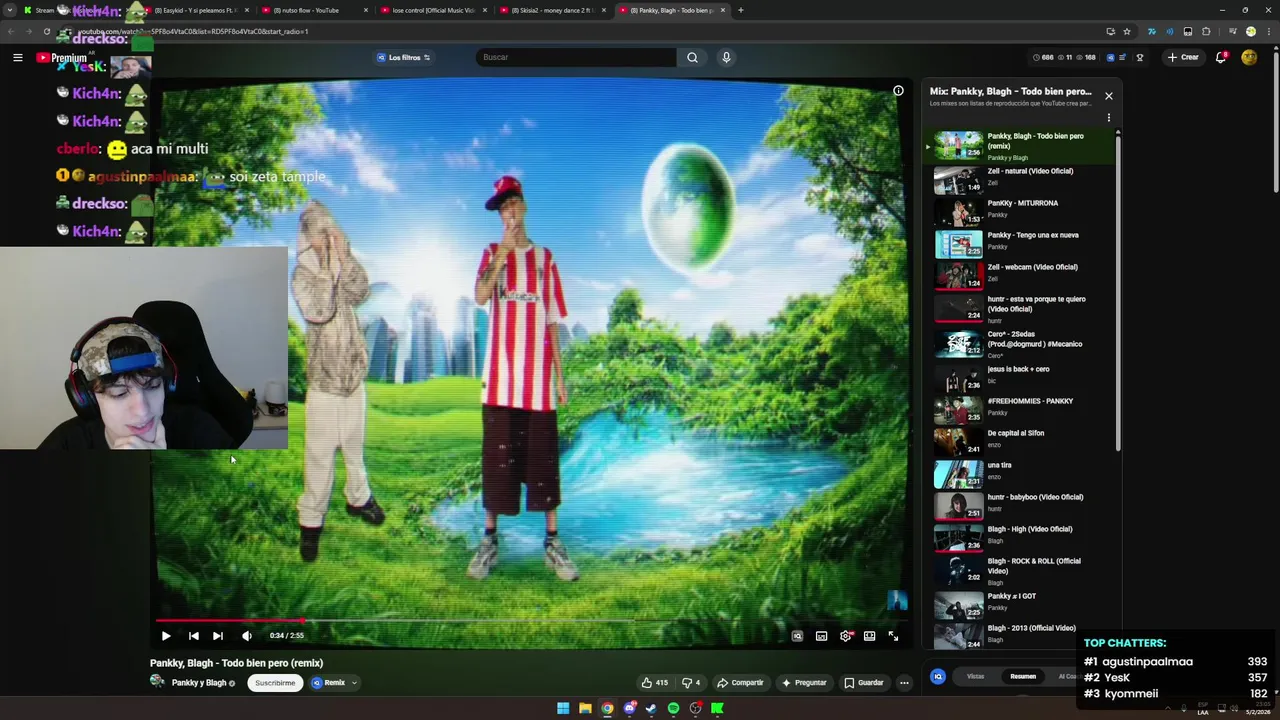Open a new browser tab
Viewport: 1280px width, 720px height.
click(740, 10)
